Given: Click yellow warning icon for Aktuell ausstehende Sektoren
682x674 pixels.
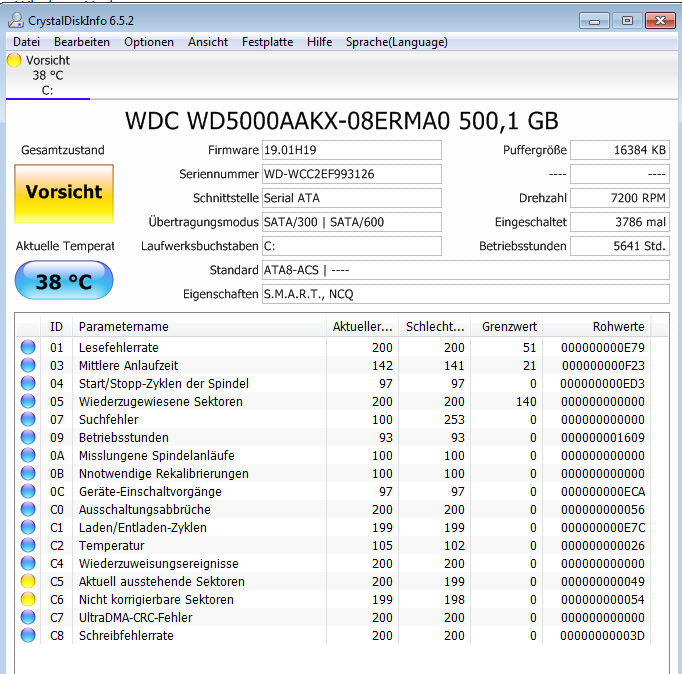Looking at the screenshot, I should tap(28, 581).
